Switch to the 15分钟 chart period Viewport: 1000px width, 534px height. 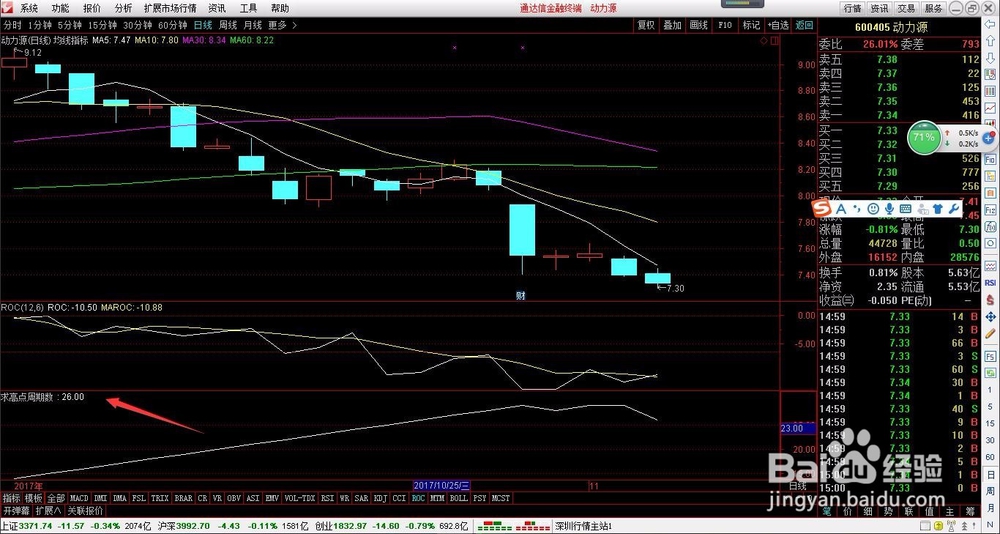pos(102,26)
